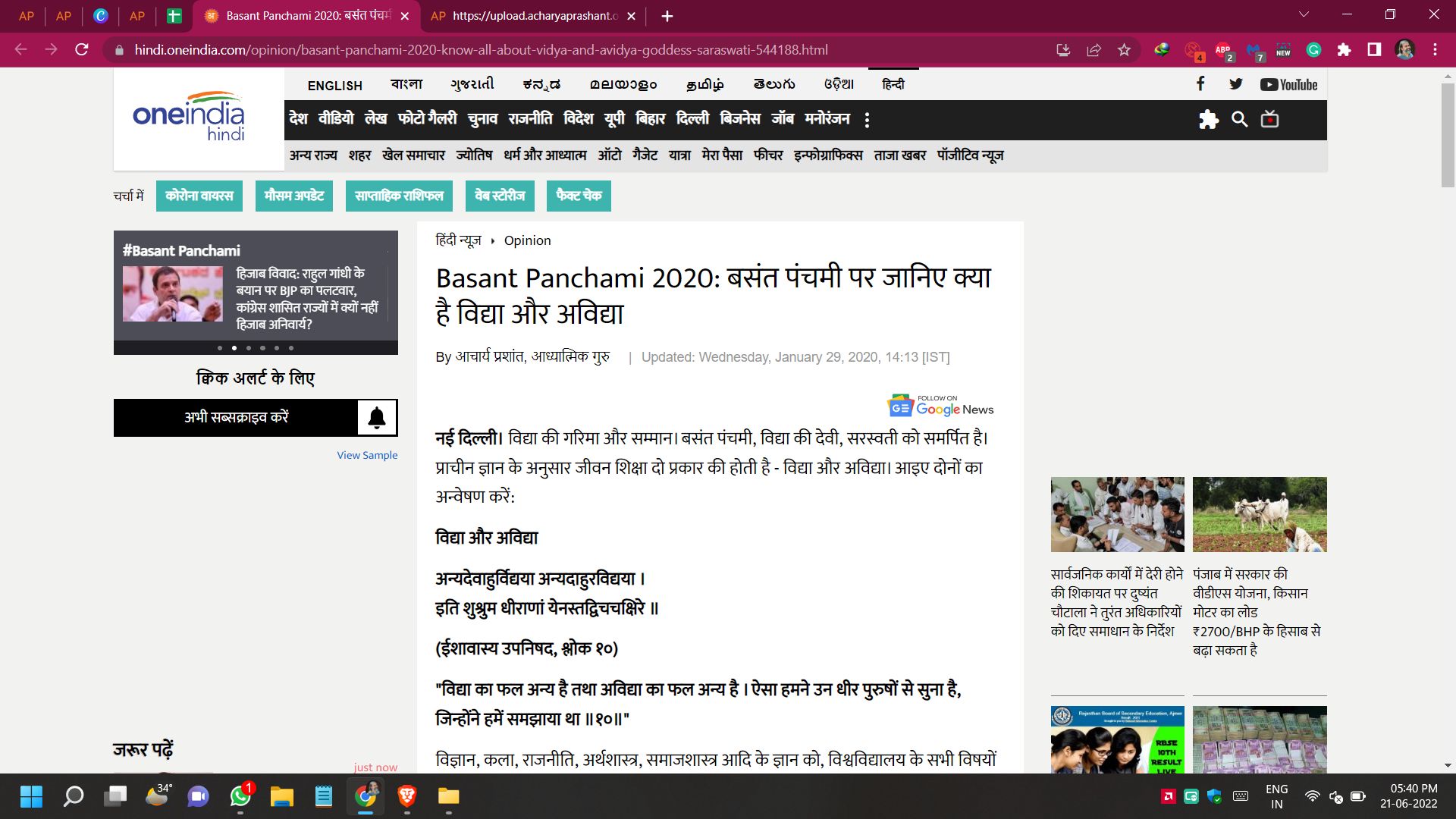
Task: Open the oneindia Facebook page icon
Action: click(x=1200, y=84)
